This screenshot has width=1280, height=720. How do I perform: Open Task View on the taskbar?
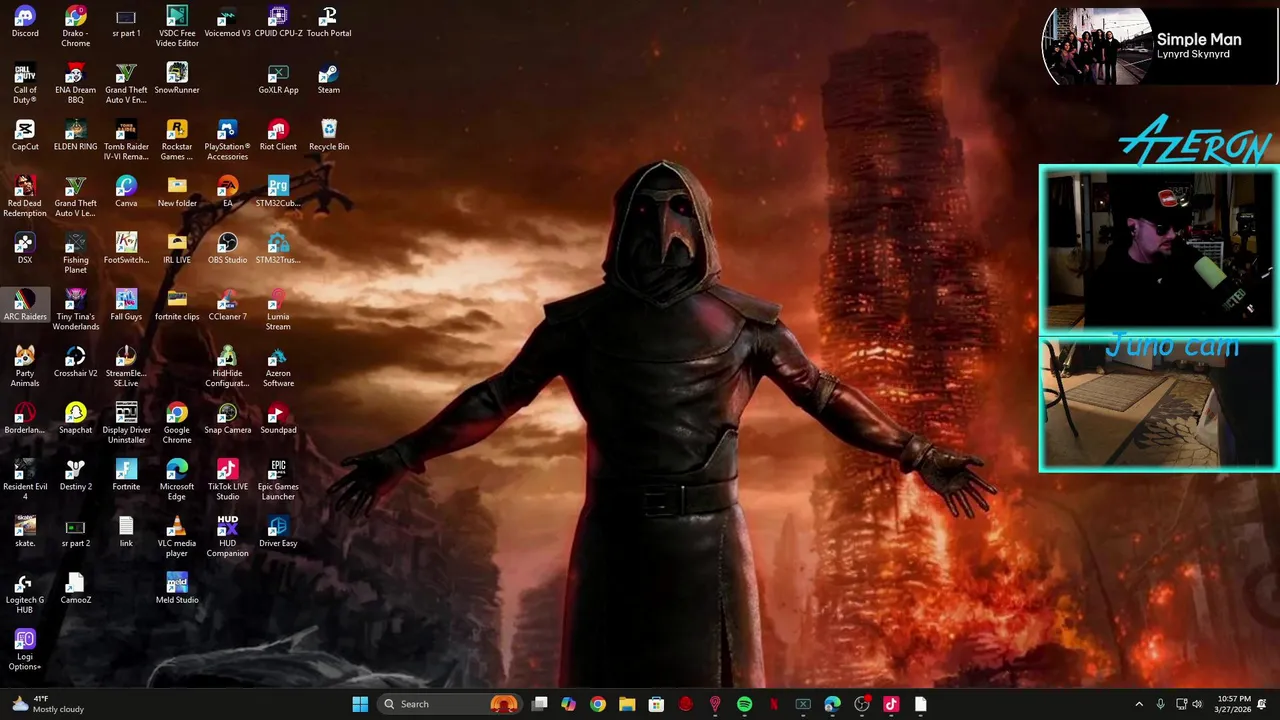[x=540, y=704]
